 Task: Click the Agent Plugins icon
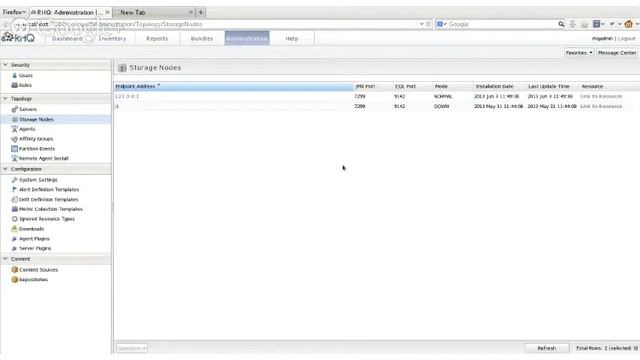tap(14, 239)
